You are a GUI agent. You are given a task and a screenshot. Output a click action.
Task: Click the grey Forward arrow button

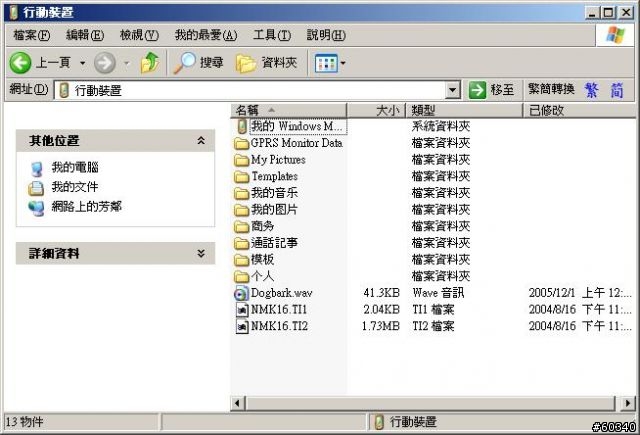(104, 63)
